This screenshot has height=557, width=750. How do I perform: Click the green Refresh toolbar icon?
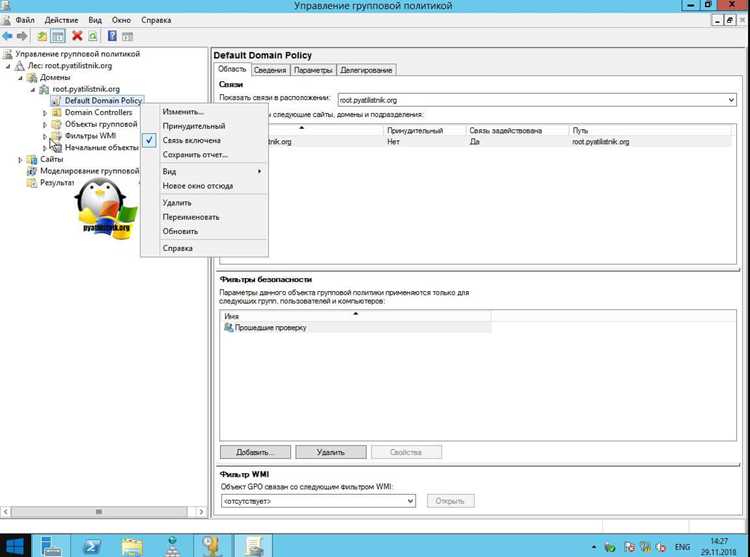click(93, 36)
